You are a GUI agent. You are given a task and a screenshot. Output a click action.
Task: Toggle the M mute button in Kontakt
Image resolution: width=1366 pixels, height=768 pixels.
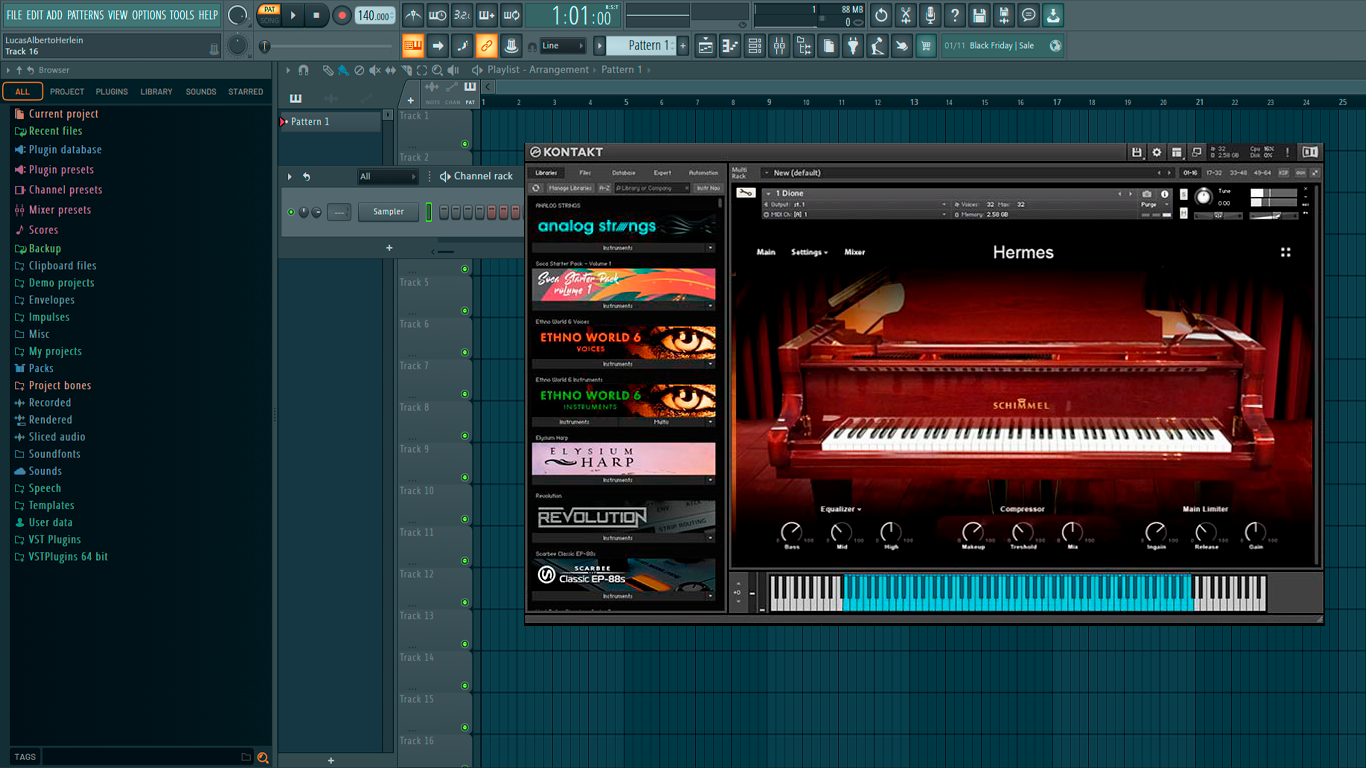[x=1184, y=213]
